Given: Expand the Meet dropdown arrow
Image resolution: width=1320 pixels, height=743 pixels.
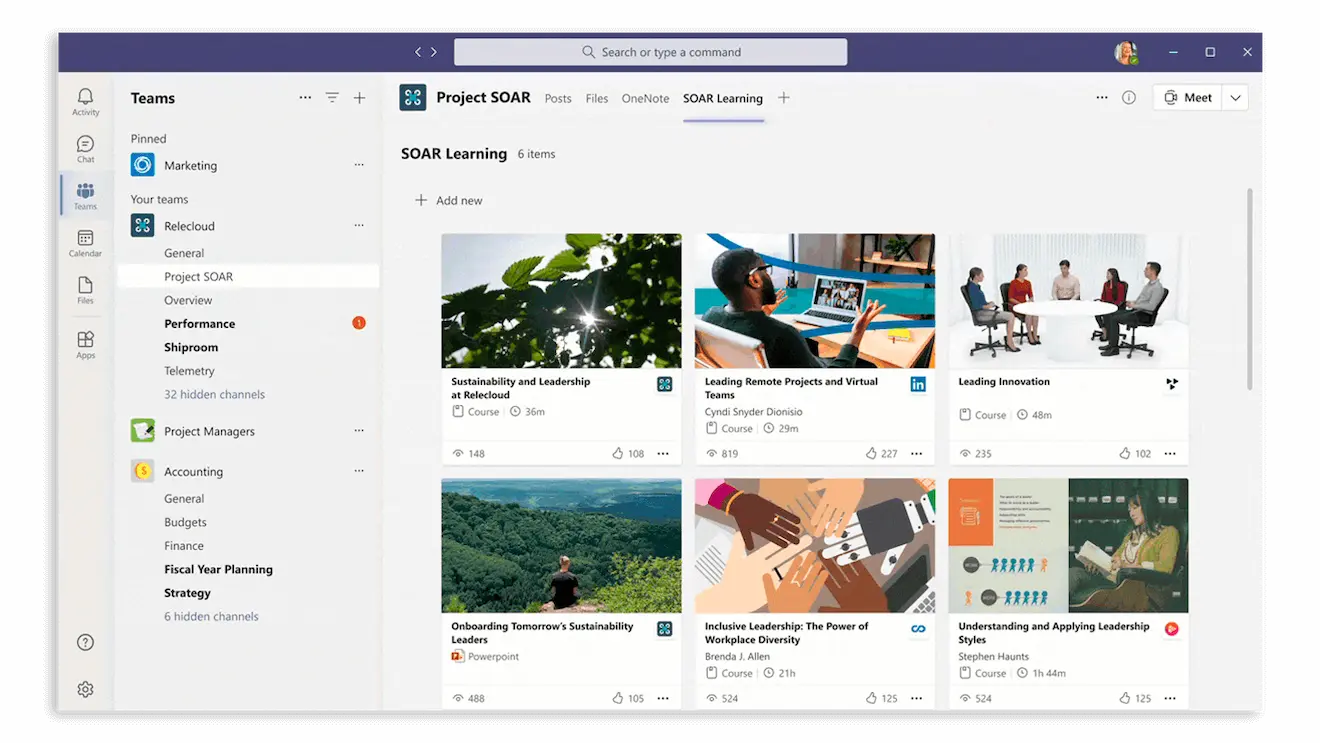Looking at the screenshot, I should [1236, 98].
